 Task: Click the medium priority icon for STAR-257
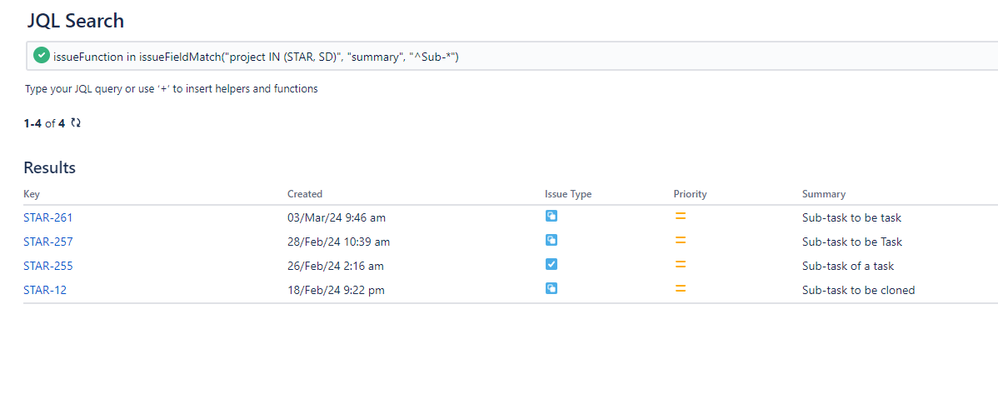click(x=680, y=241)
